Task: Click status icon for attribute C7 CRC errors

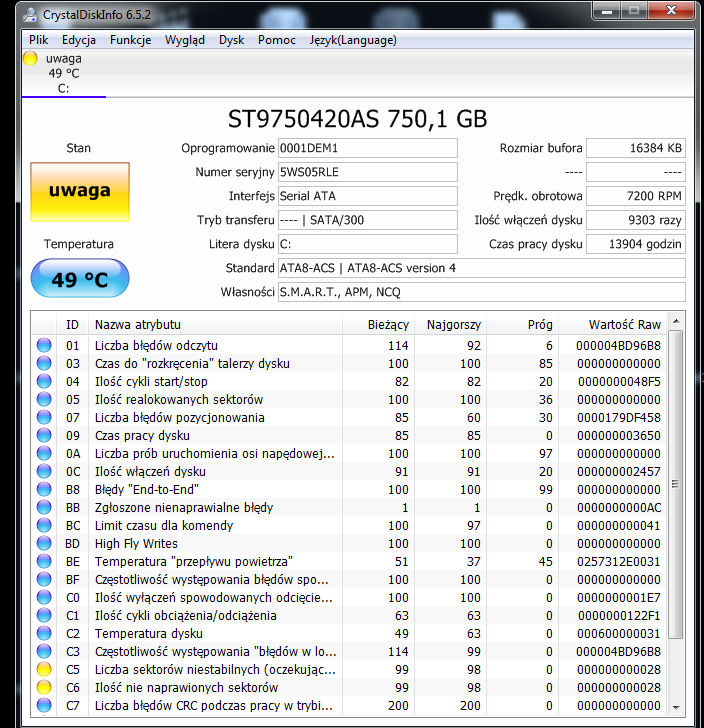Action: tap(44, 705)
